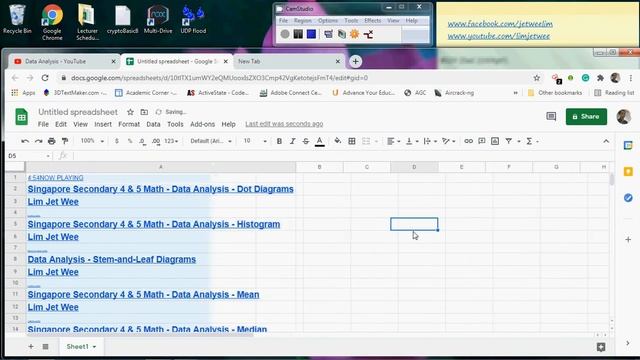This screenshot has height=360, width=640.
Task: Toggle bold formatting
Action: 279,141
